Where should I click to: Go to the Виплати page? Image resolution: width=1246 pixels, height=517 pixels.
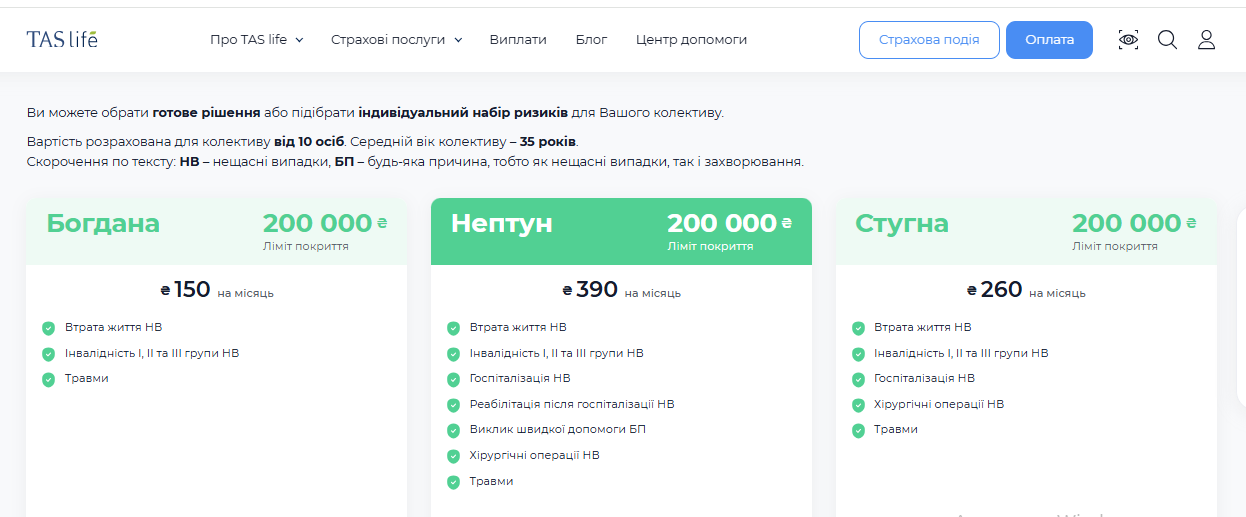tap(518, 40)
